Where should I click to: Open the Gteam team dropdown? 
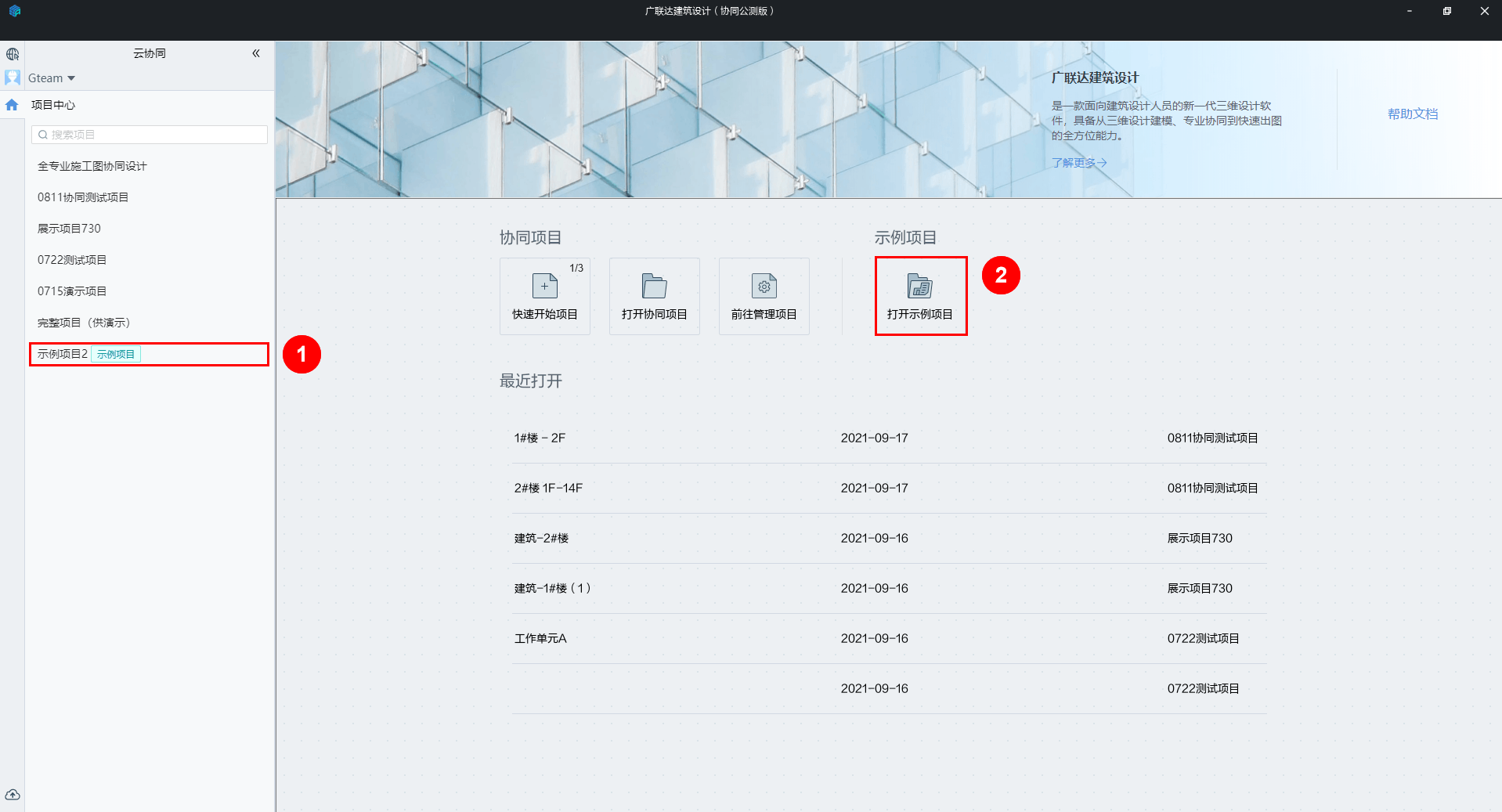coord(52,78)
